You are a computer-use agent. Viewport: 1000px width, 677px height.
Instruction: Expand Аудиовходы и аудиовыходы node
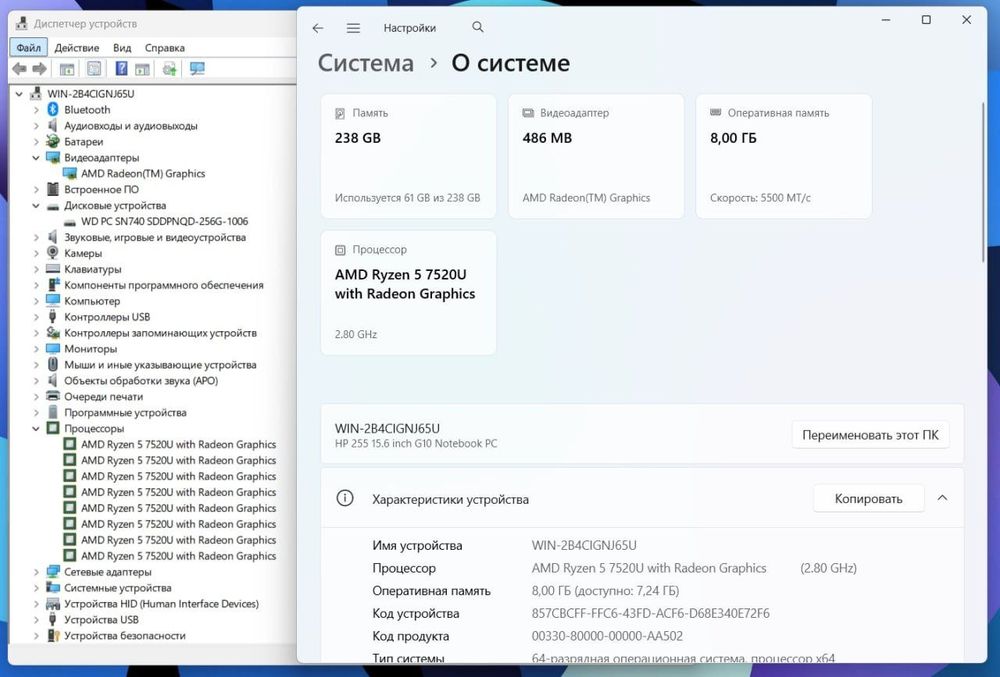pos(36,126)
